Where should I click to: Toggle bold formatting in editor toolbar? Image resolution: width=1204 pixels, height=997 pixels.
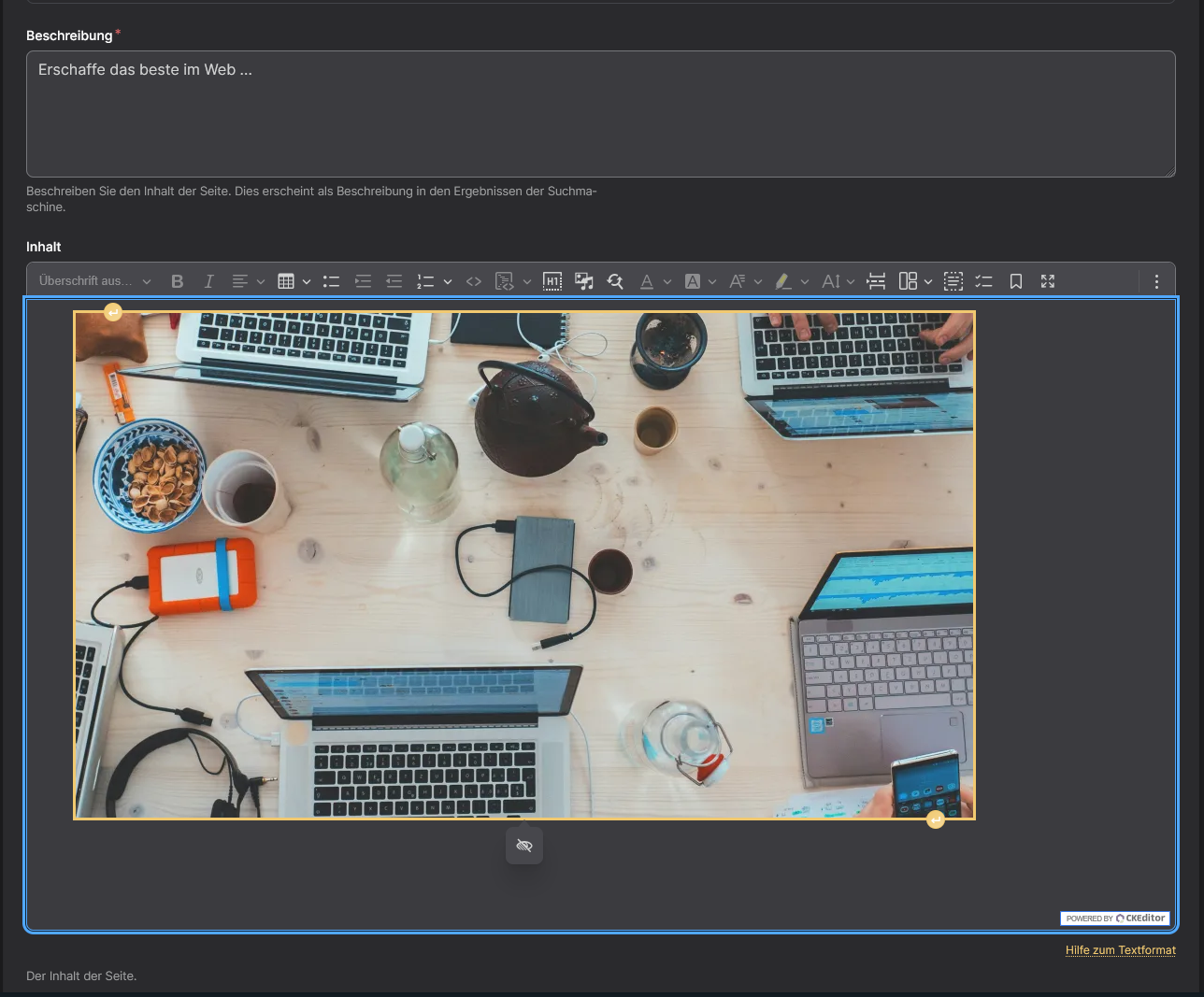(178, 281)
